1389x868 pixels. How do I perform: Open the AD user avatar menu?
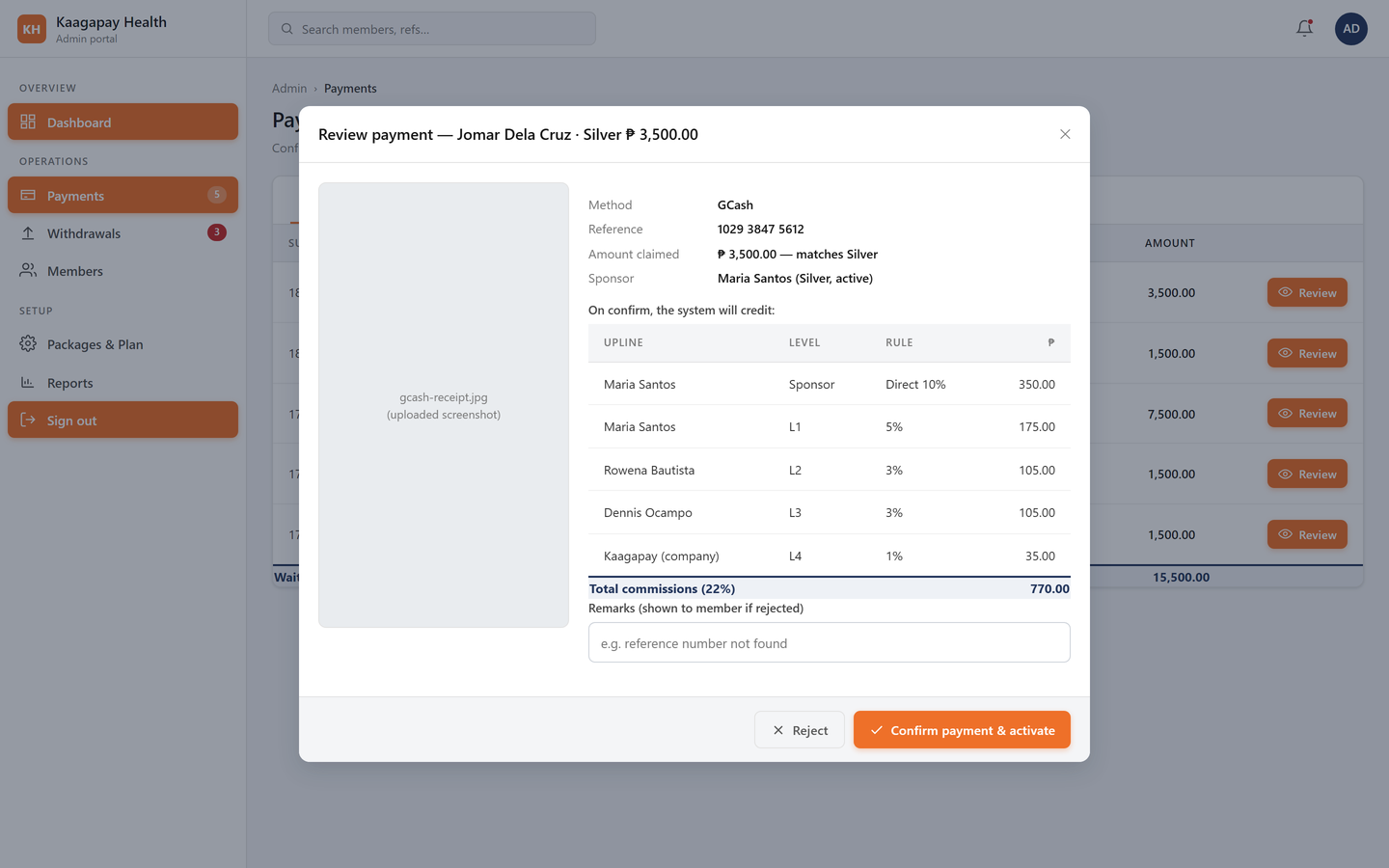pyautogui.click(x=1350, y=29)
